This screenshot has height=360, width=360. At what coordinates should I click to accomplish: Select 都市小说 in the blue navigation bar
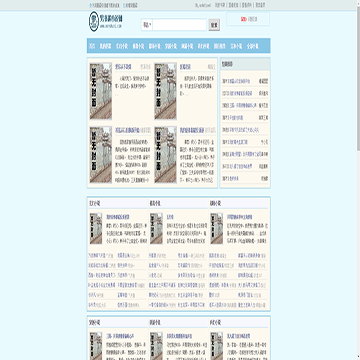[x=154, y=46]
